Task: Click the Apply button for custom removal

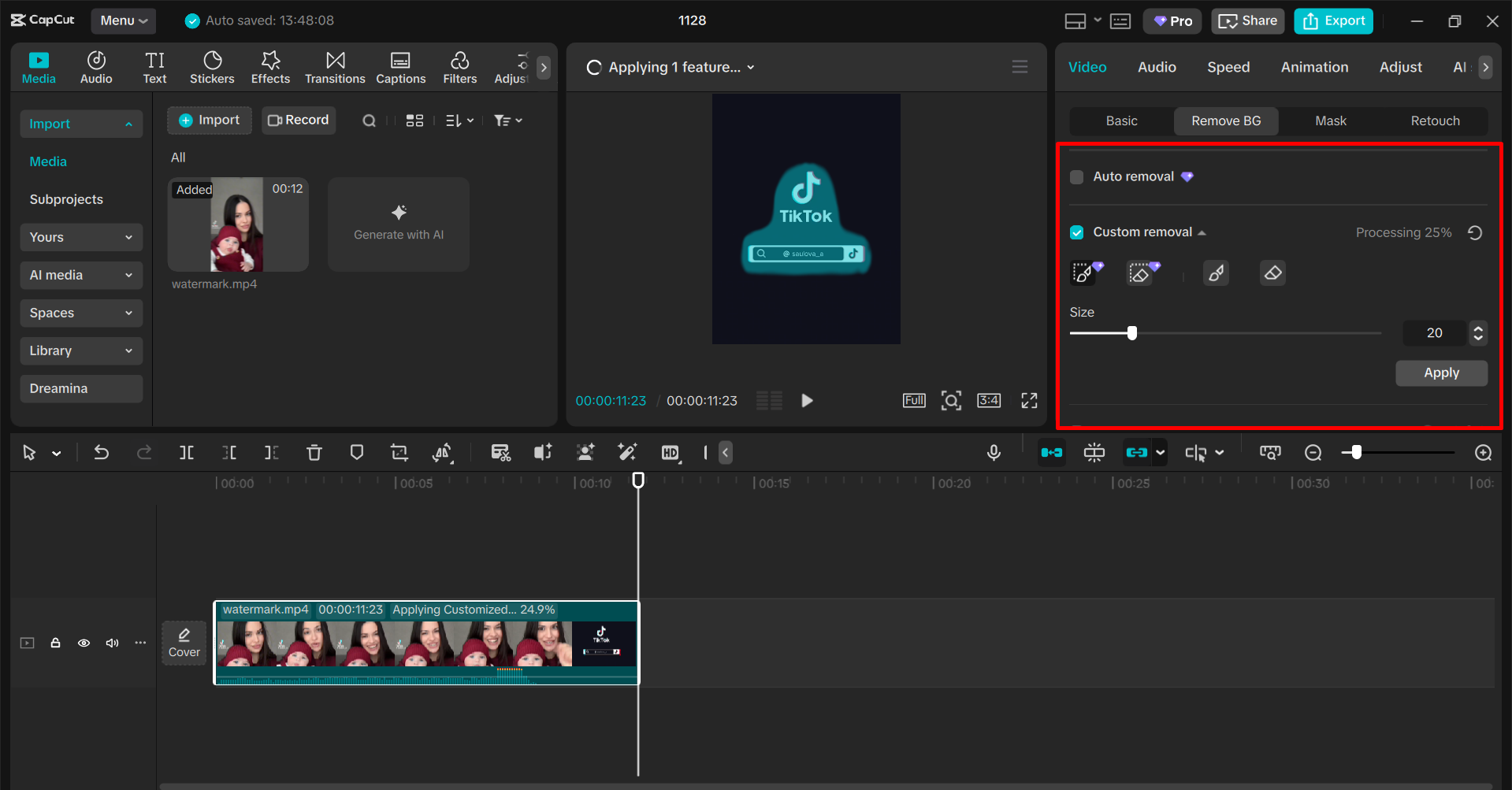Action: pos(1441,373)
